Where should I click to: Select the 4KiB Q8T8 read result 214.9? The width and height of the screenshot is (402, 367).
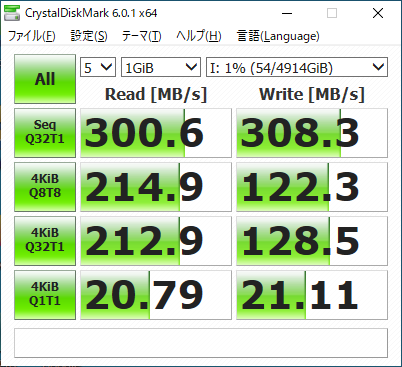click(x=156, y=187)
